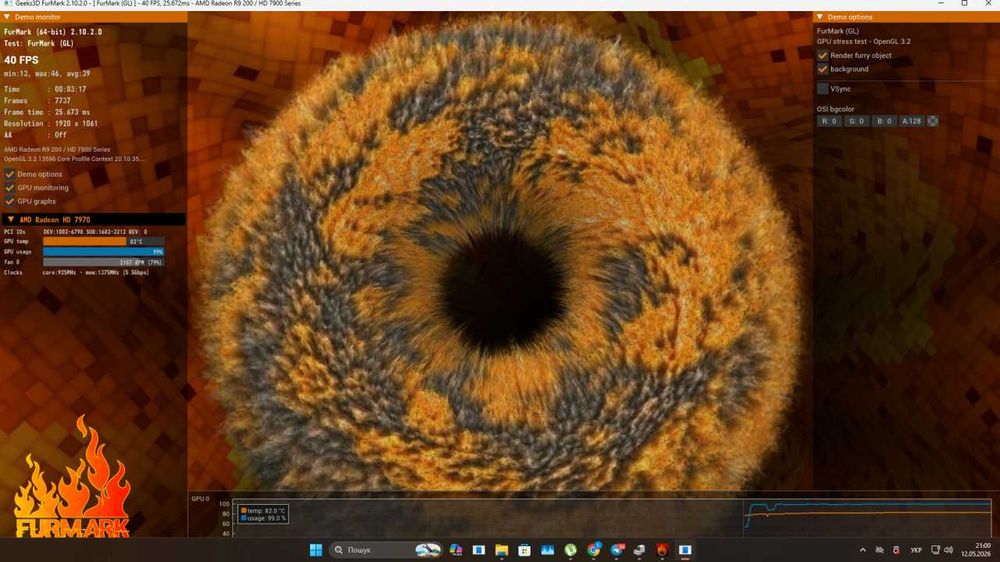Click the Frames 7737 line
Image resolution: width=1000 pixels, height=562 pixels.
tap(37, 101)
